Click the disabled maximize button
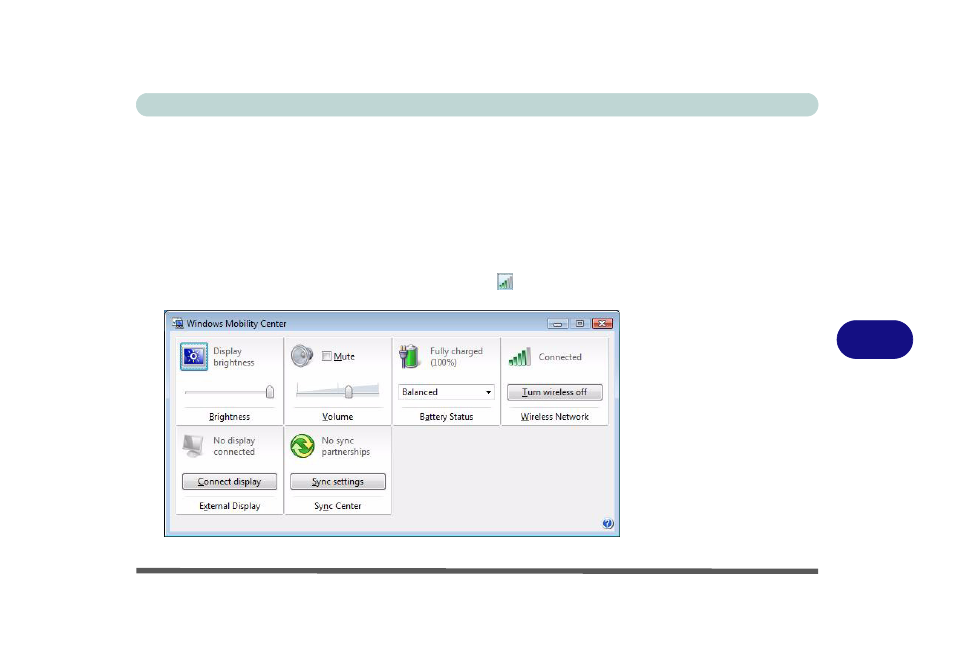The image size is (954, 672). tap(580, 324)
